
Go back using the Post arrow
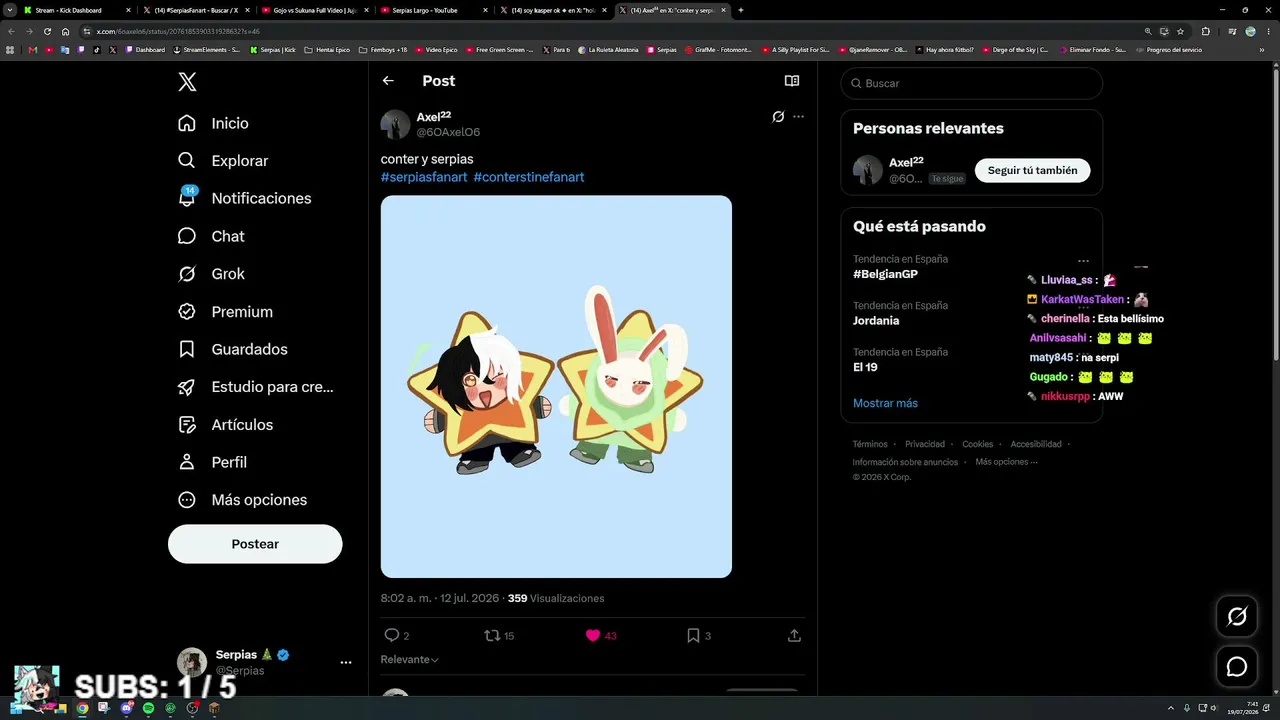(x=388, y=81)
